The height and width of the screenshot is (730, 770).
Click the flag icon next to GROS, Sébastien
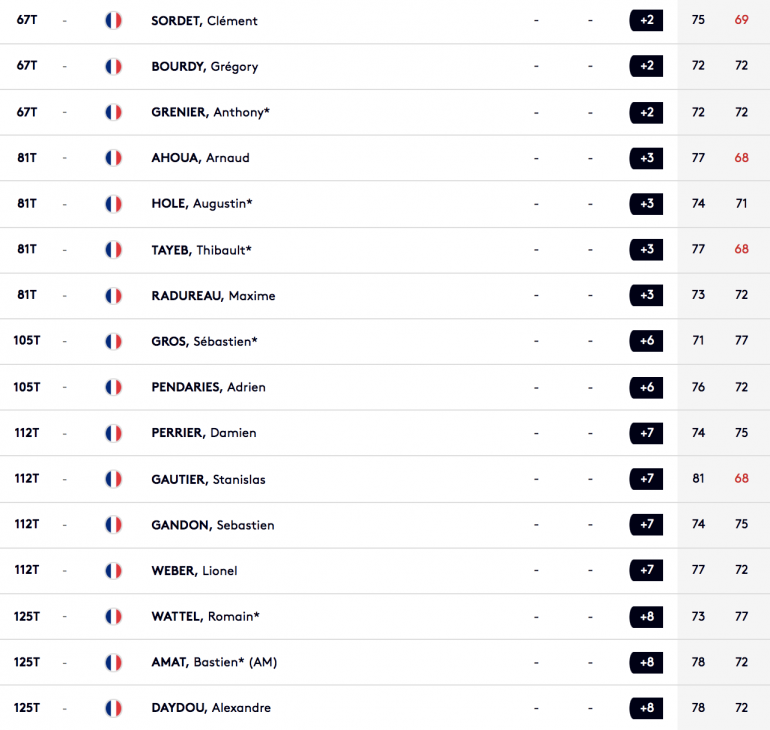click(113, 341)
